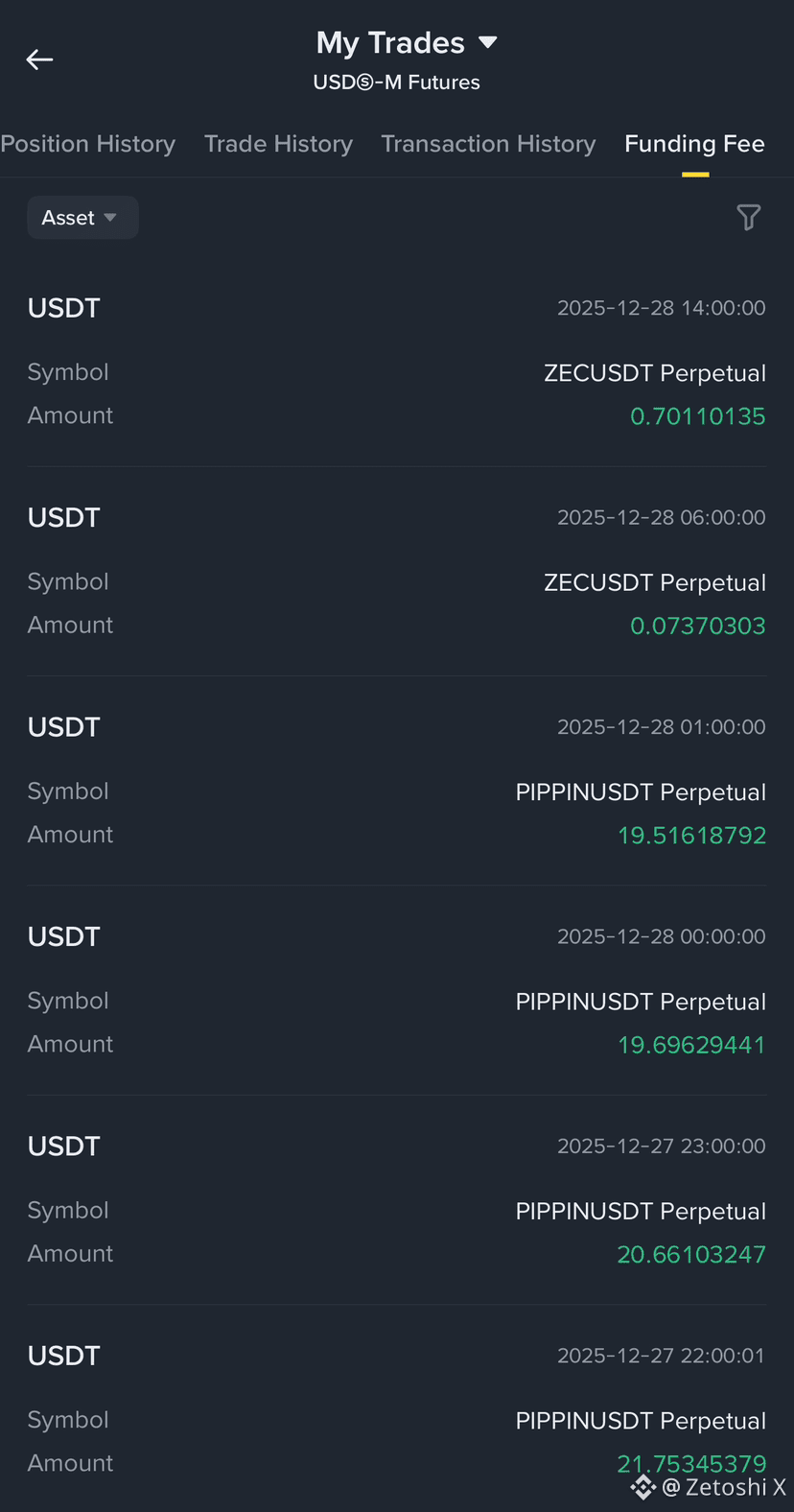This screenshot has height=1512, width=794.
Task: Tap amount 19.51618792 for PIPPINUSDT
Action: click(x=691, y=836)
